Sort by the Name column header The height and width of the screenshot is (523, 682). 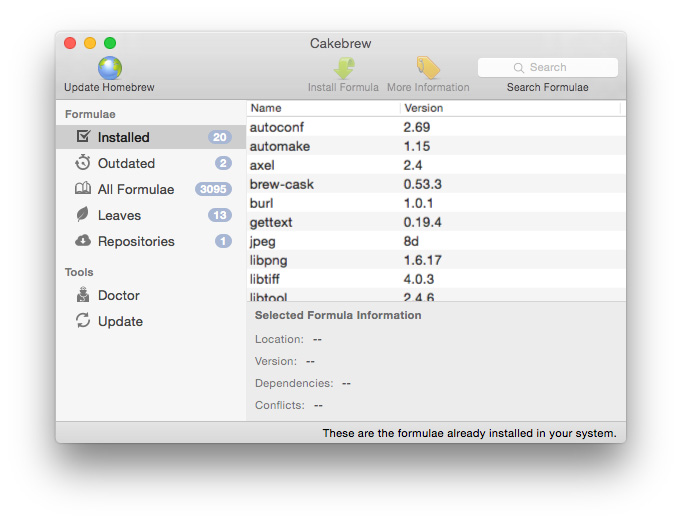[323, 108]
